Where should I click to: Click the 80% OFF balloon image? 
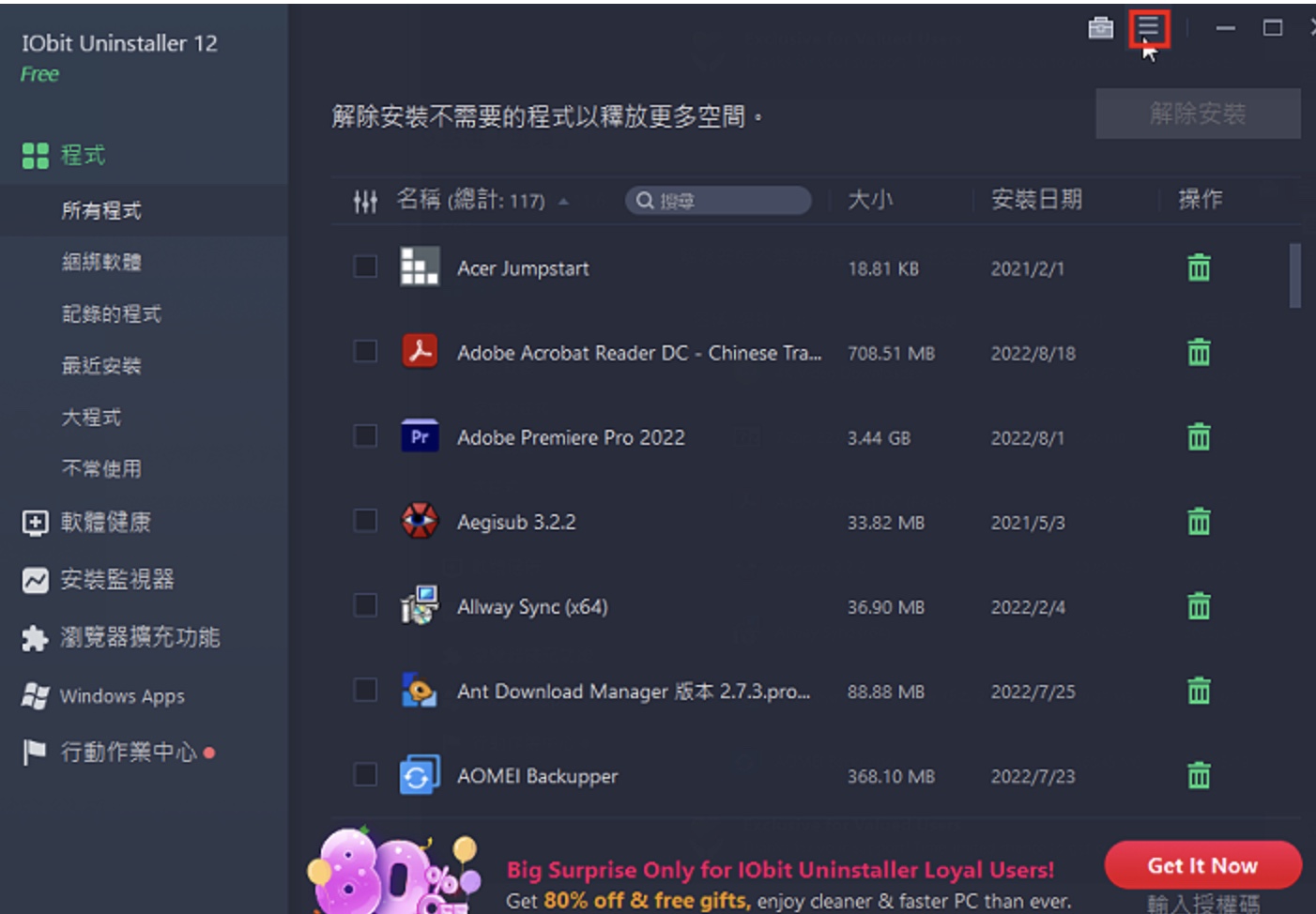(x=394, y=873)
